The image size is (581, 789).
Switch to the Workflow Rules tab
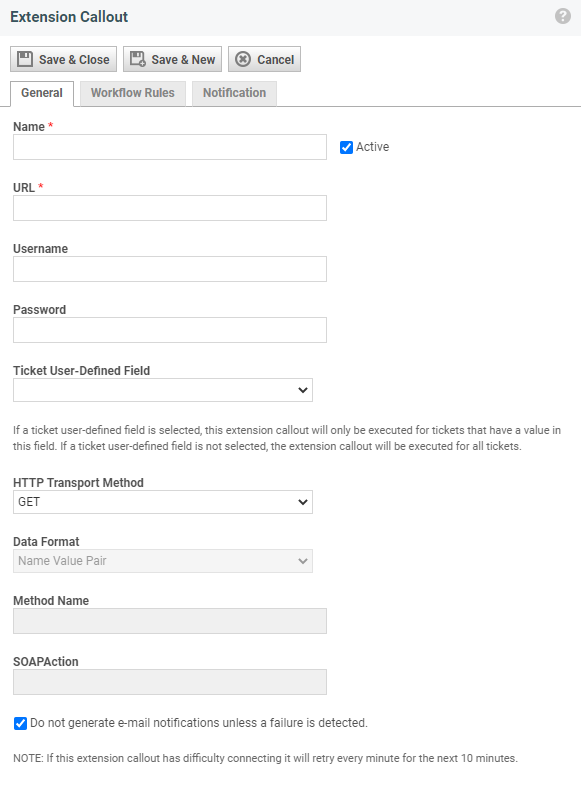133,93
